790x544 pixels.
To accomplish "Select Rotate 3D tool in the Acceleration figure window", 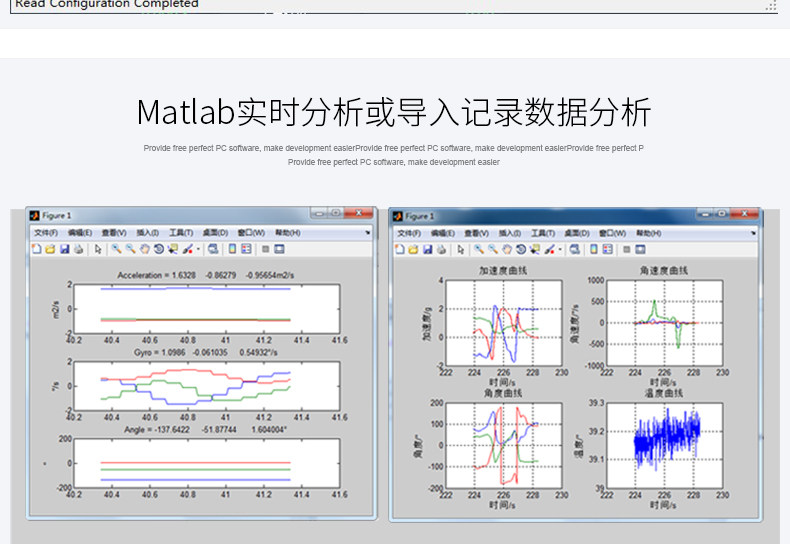I will pos(159,249).
